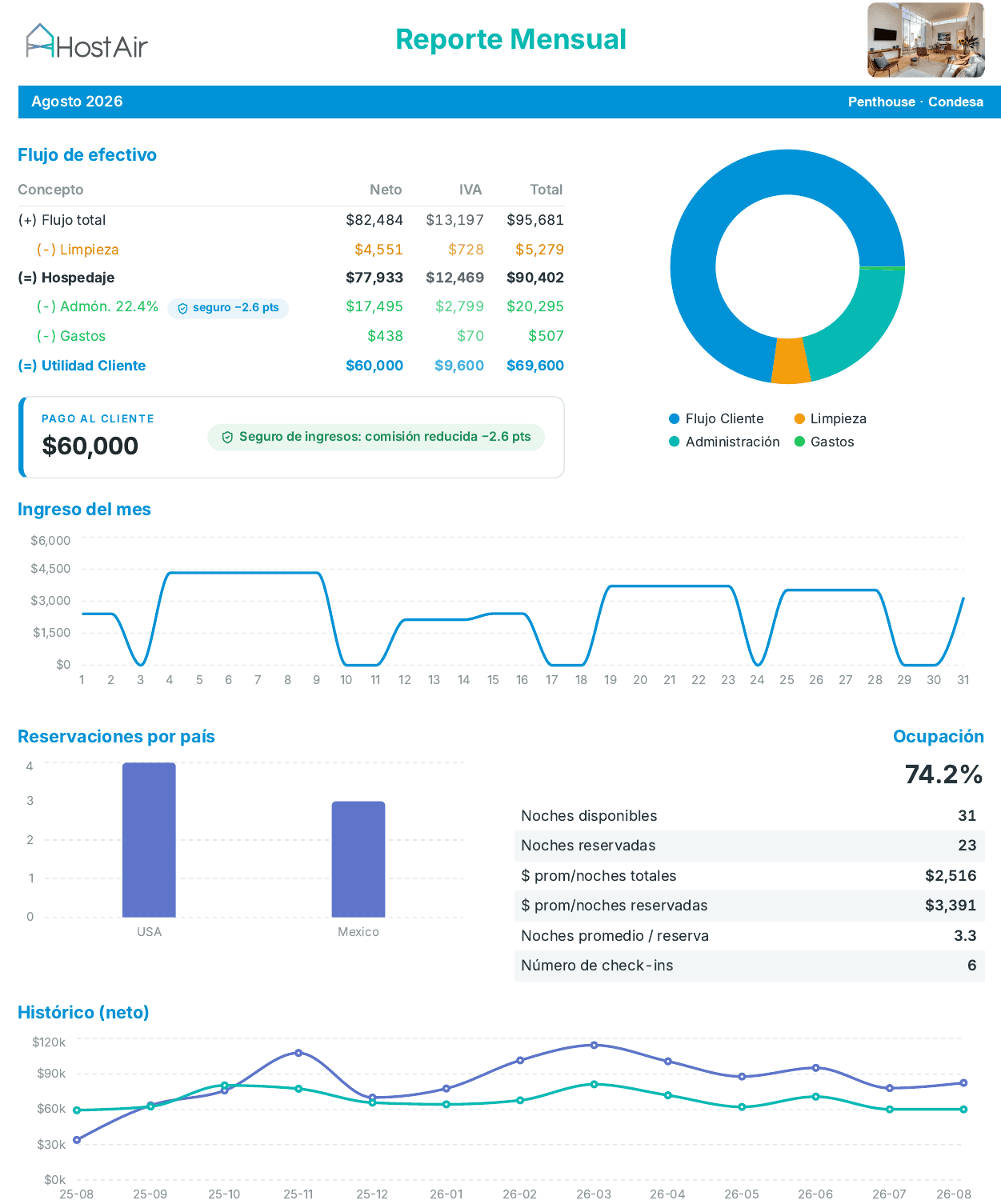Click the $4,500 axis label on income chart
The image size is (1001, 1204).
50,569
